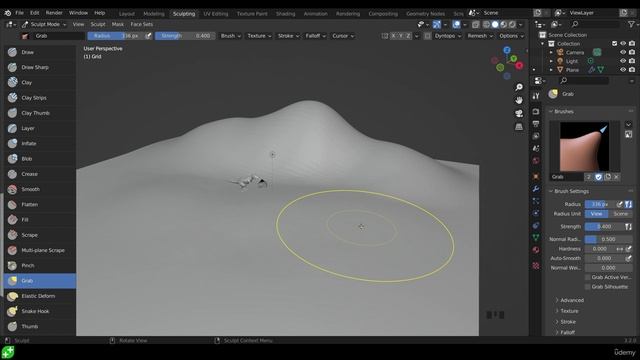
Task: Select the Draw brush tool
Action: (40, 52)
